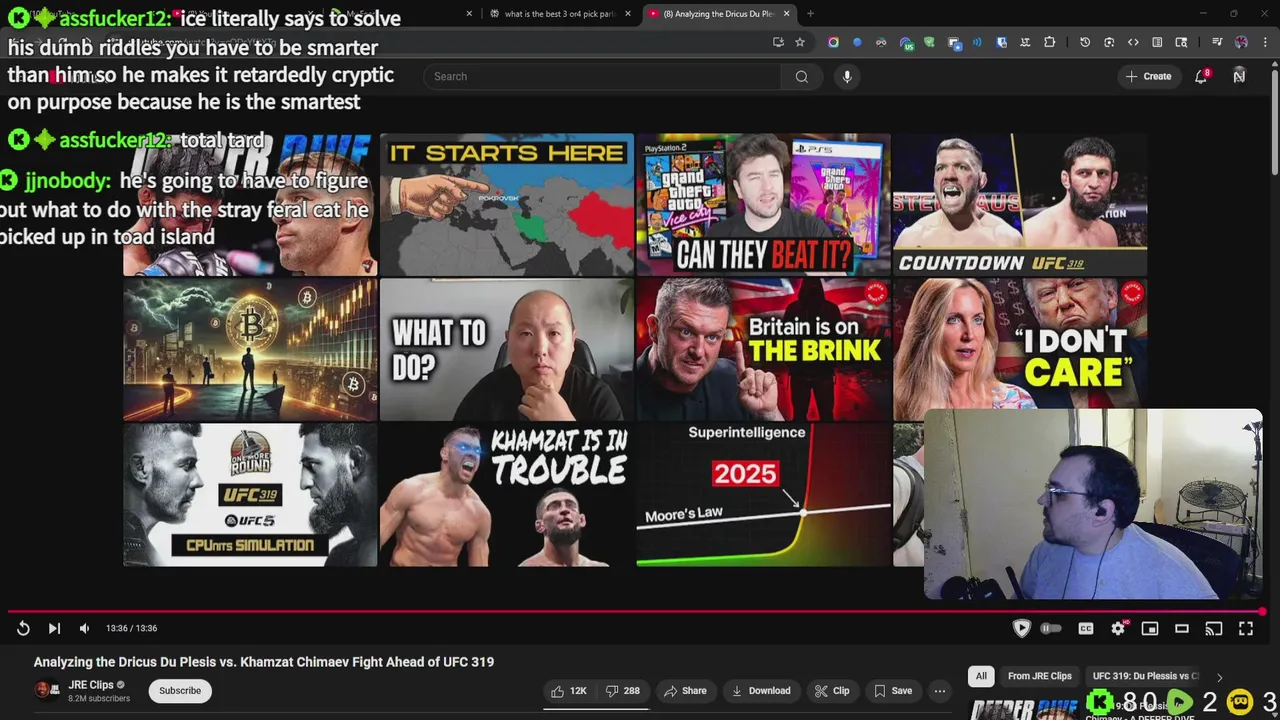Screen dimensions: 1280x720
Task: Click the YouTube search field
Action: (603, 76)
